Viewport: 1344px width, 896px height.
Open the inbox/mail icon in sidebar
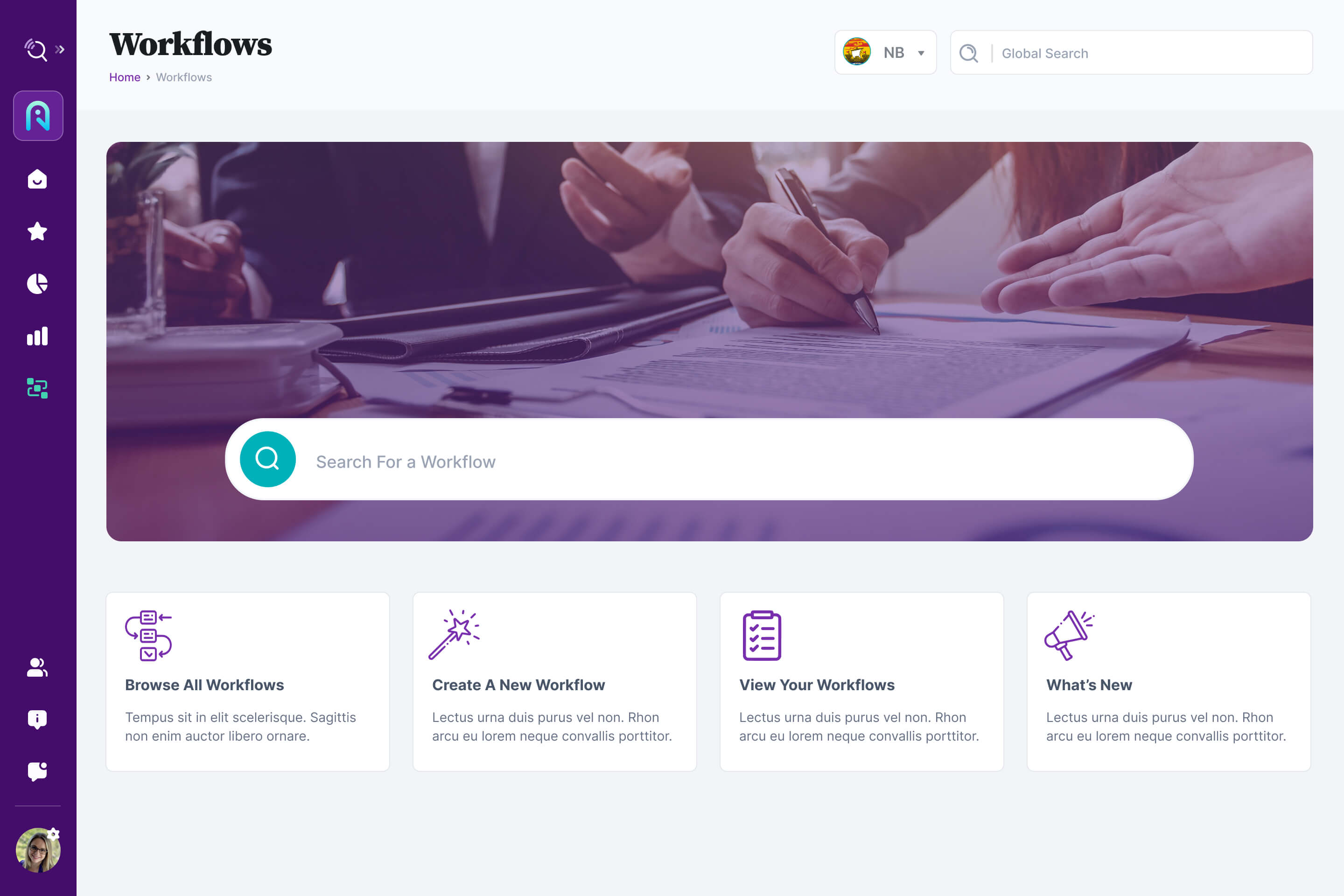[x=38, y=180]
